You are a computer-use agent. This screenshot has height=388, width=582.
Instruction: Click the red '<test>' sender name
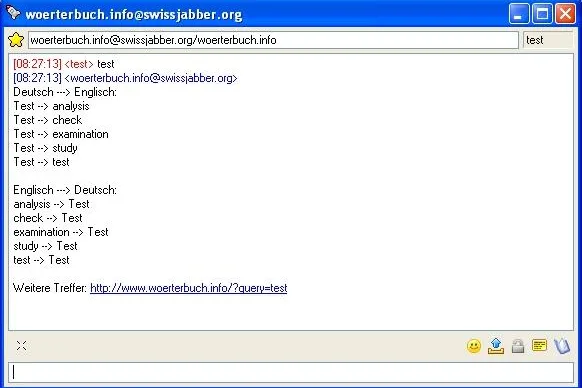(79, 64)
